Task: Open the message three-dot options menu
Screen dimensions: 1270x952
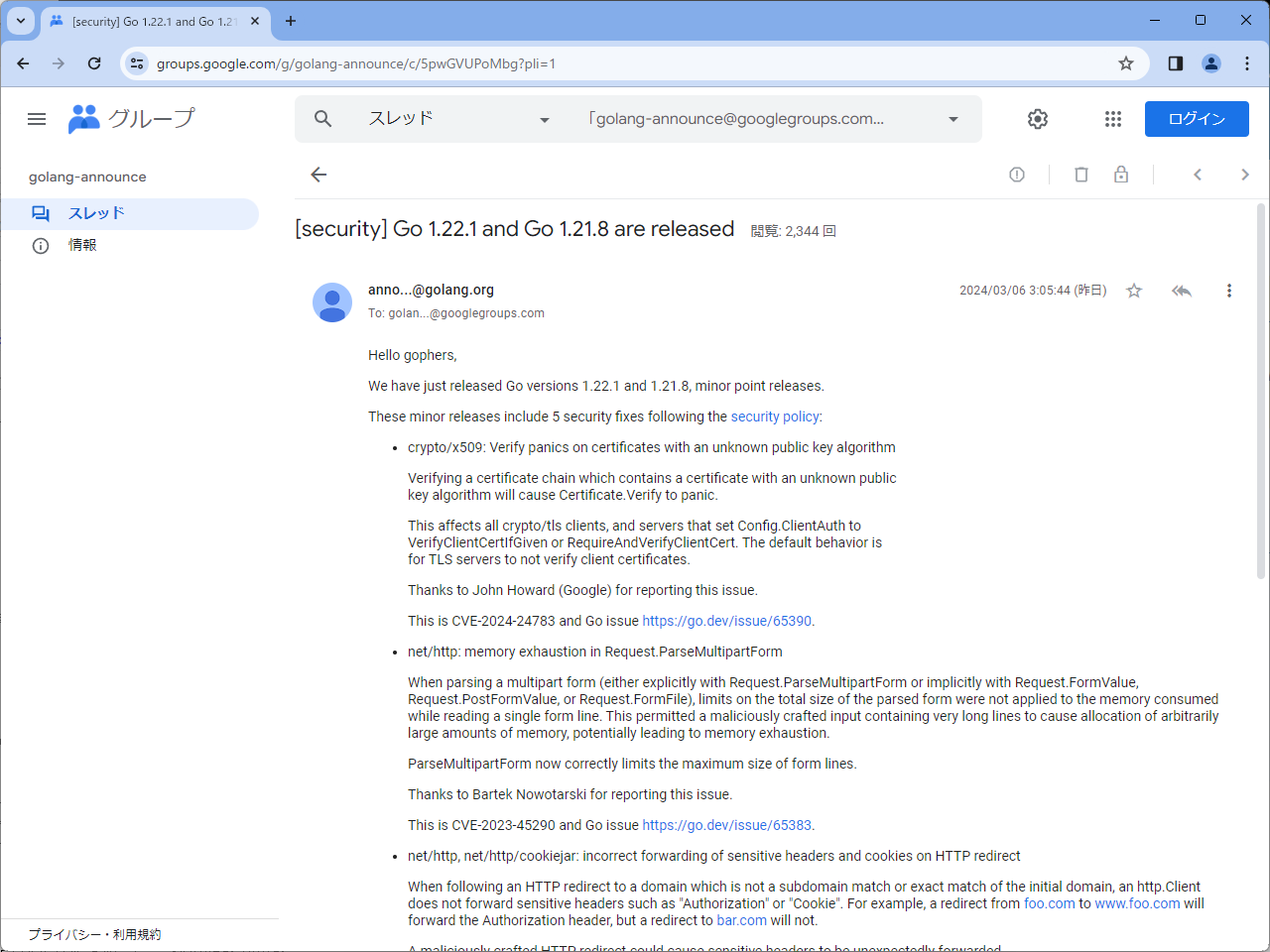Action: tap(1229, 290)
